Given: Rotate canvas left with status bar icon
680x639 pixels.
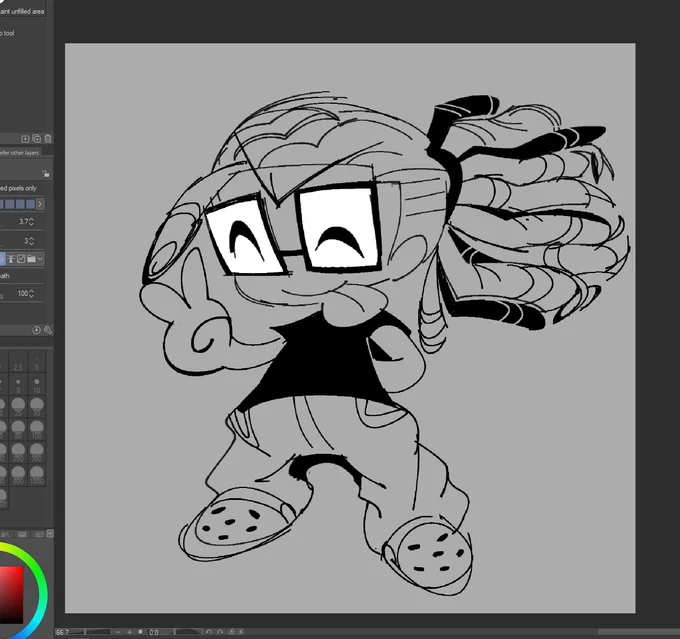Looking at the screenshot, I should tap(209, 632).
